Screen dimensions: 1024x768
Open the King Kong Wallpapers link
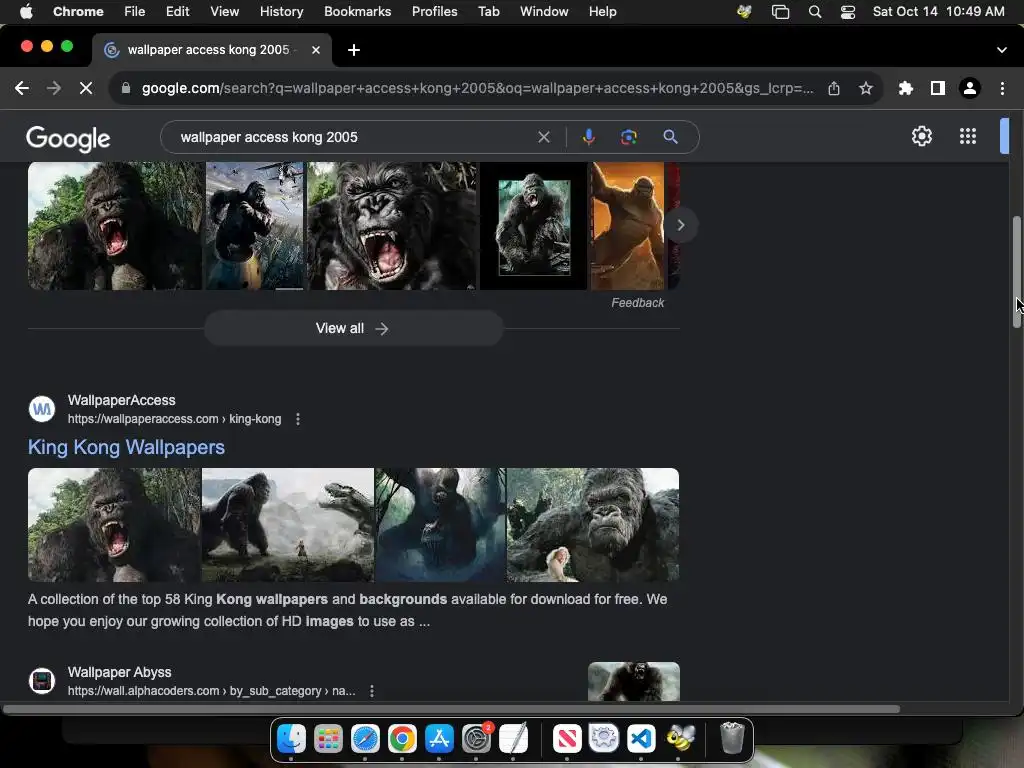[x=126, y=447]
